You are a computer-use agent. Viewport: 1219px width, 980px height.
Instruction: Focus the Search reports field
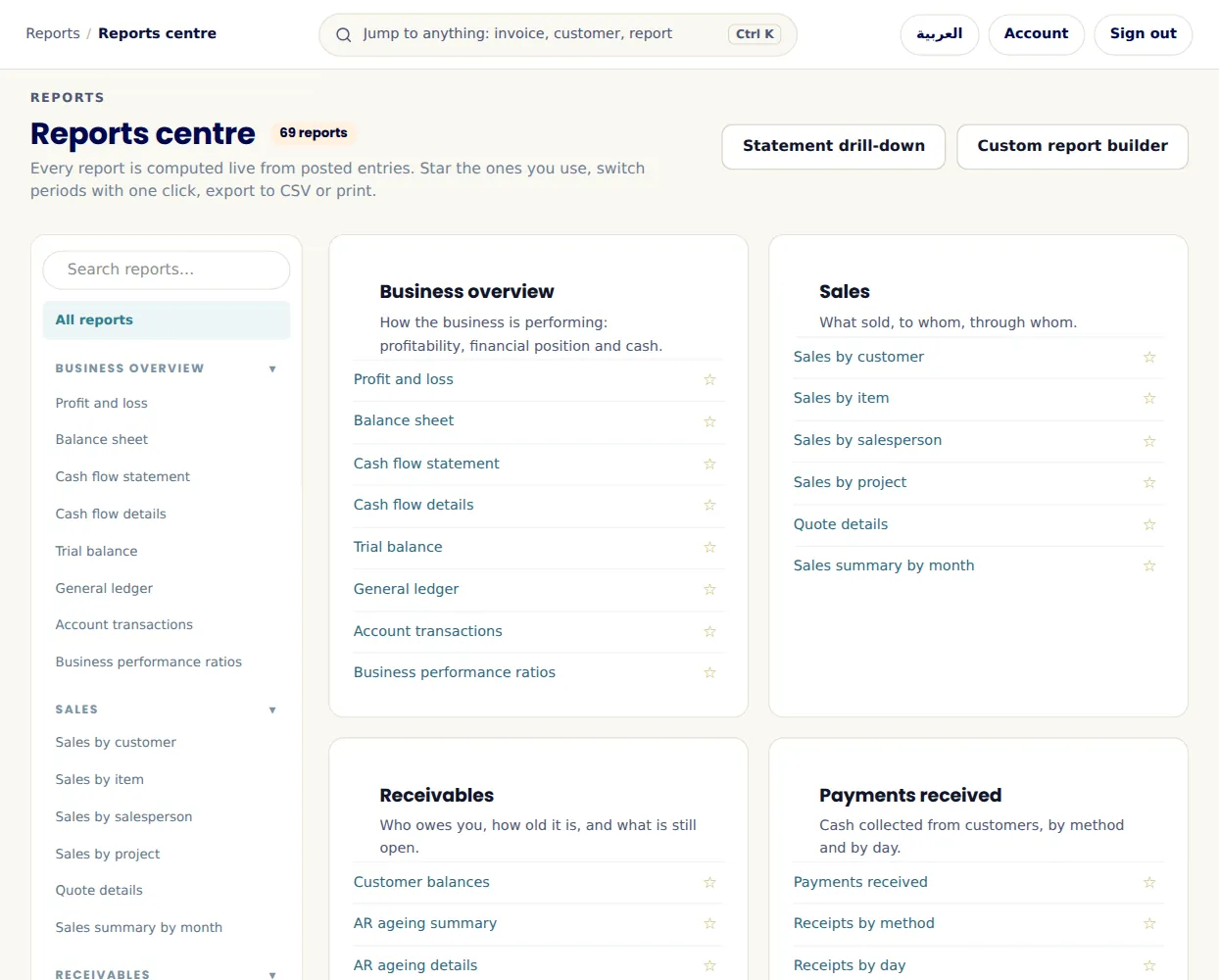[167, 269]
